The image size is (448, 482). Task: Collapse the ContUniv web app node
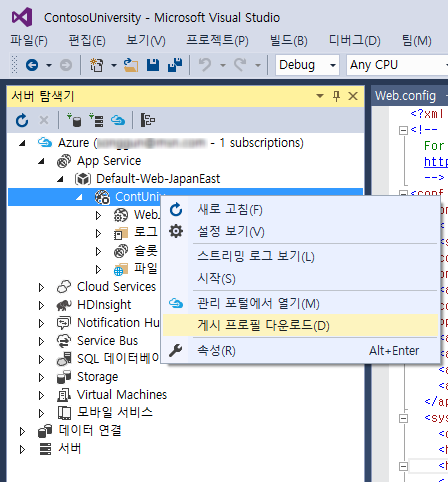tap(79, 197)
